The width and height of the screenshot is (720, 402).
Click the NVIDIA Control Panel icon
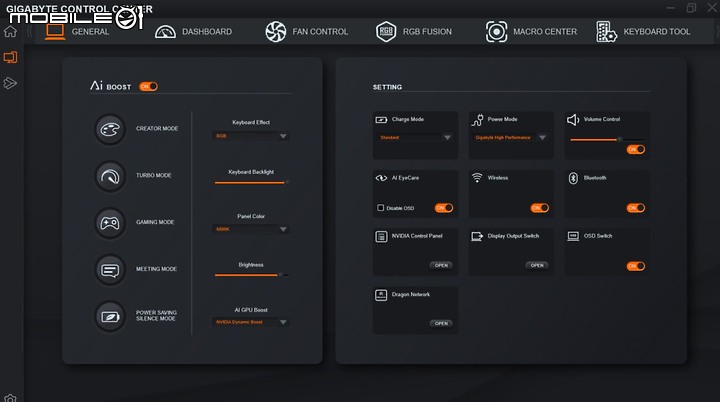pyautogui.click(x=381, y=237)
